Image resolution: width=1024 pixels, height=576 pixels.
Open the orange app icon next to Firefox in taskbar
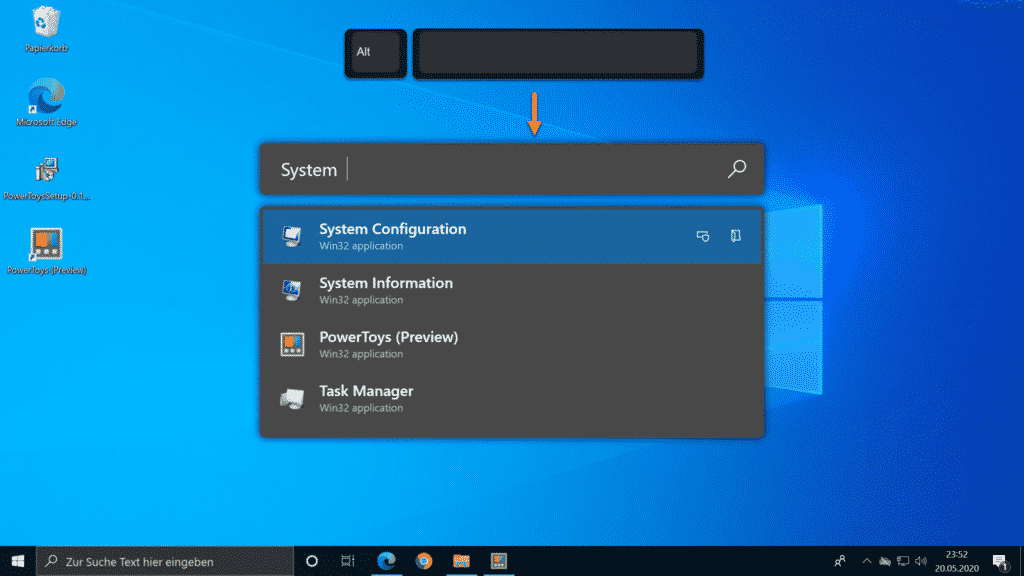[x=461, y=562]
